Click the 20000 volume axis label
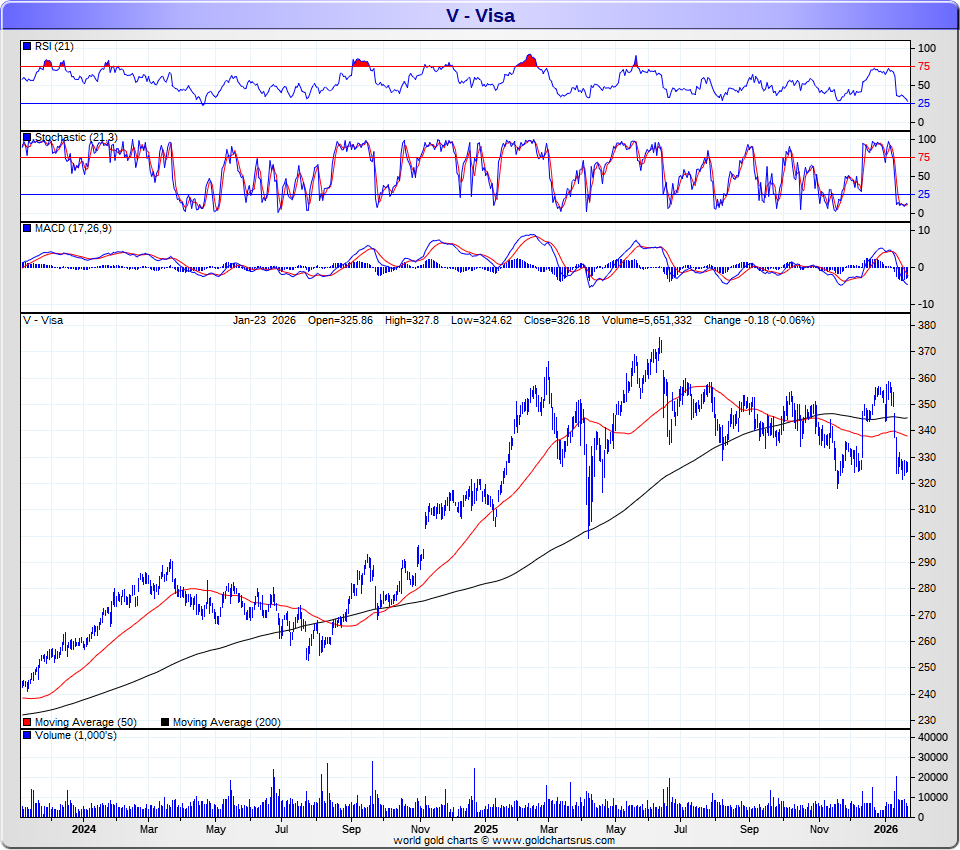 [x=933, y=777]
